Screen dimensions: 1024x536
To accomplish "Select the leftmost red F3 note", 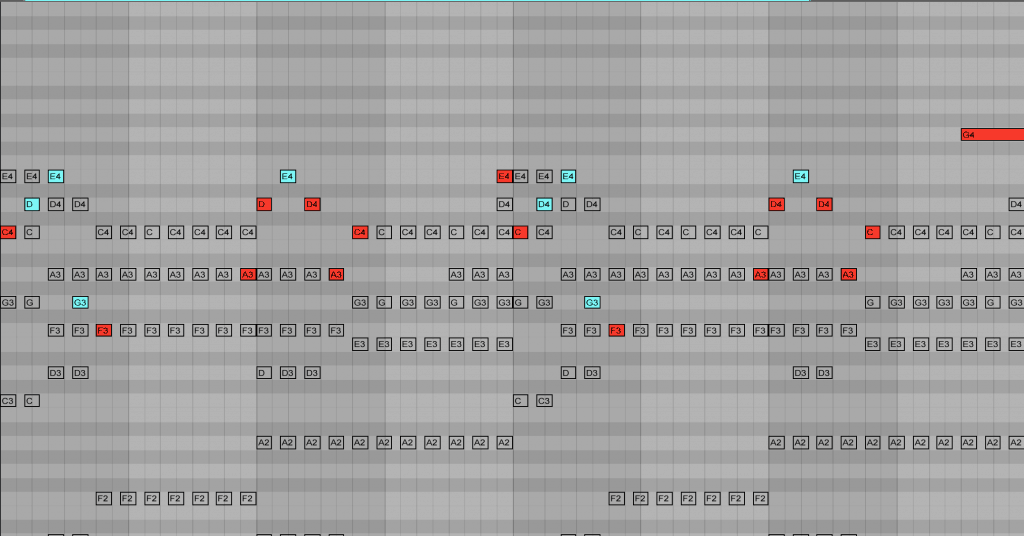I will click(103, 330).
